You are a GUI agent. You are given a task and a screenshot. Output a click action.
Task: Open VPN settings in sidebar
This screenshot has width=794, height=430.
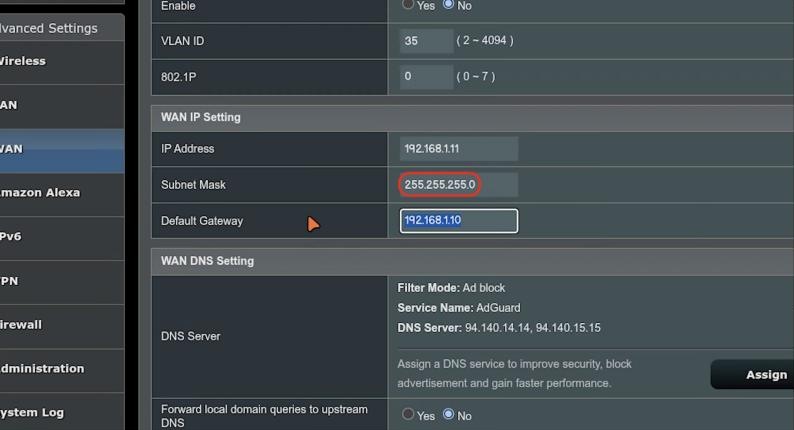coord(62,282)
